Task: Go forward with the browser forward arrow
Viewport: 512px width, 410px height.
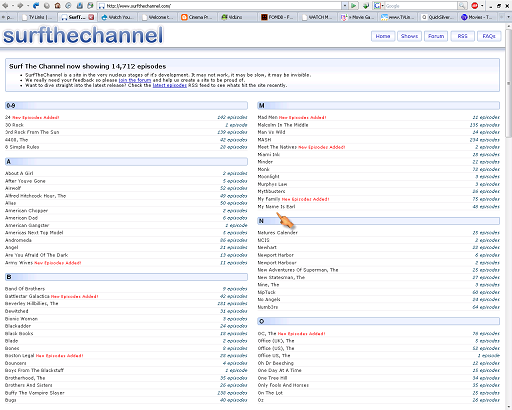Action: [20, 6]
